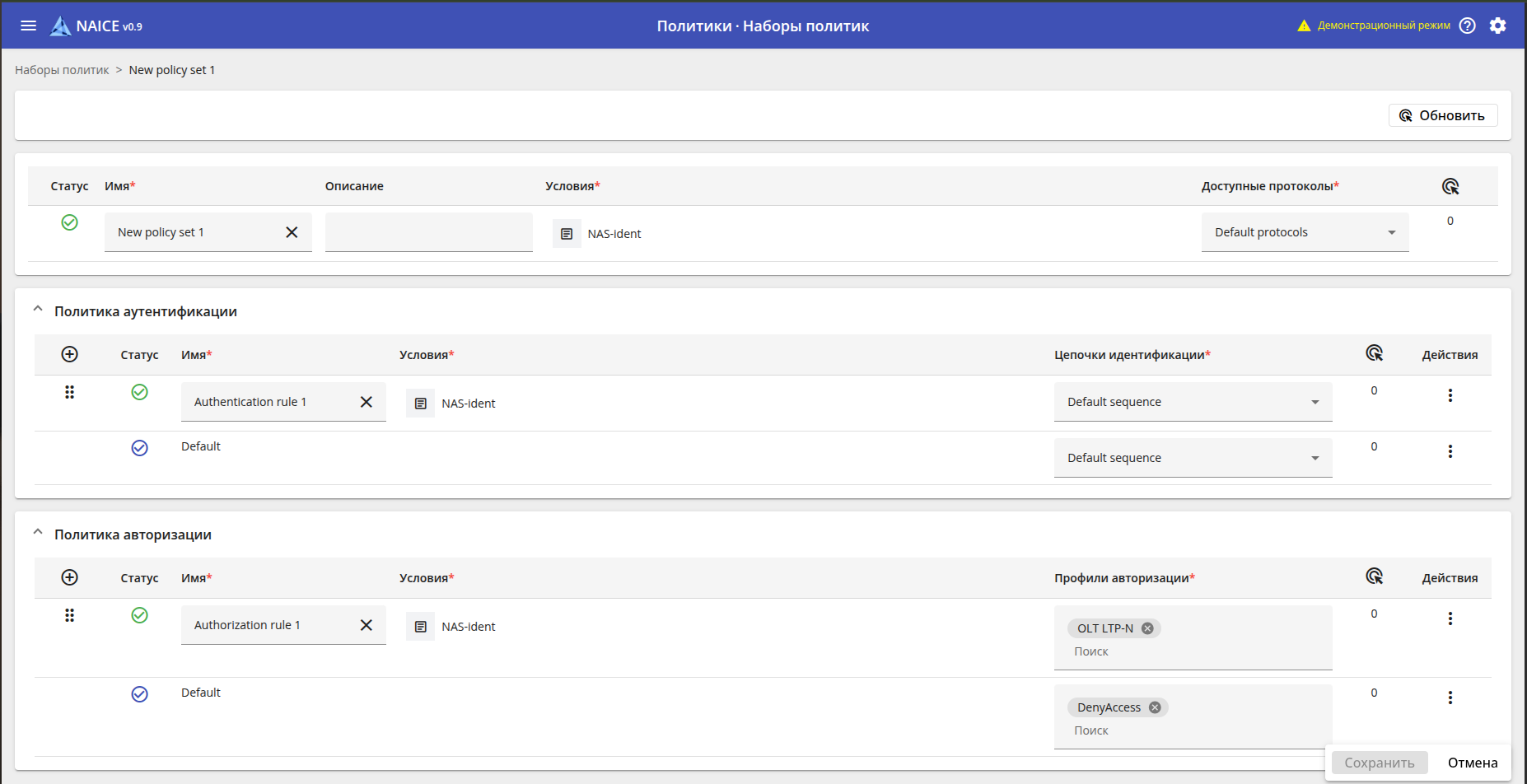This screenshot has width=1527, height=784.
Task: Add a new authentication rule
Action: pos(70,354)
